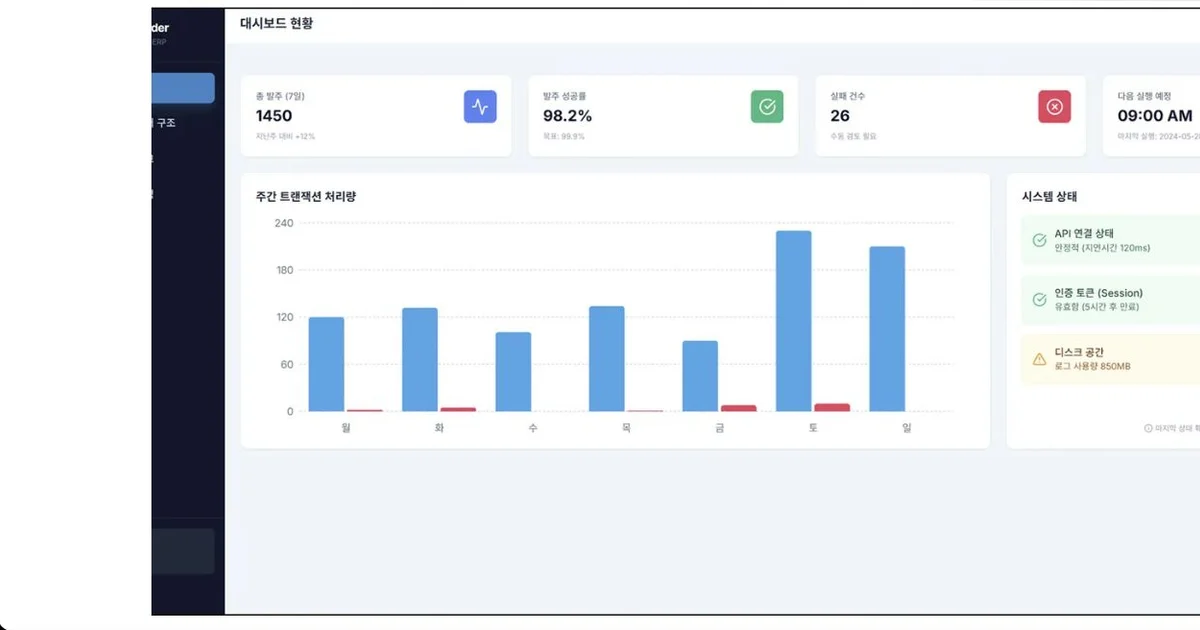The width and height of the screenshot is (1200, 630).
Task: Select the highlighted active sidebar menu item
Action: point(183,88)
